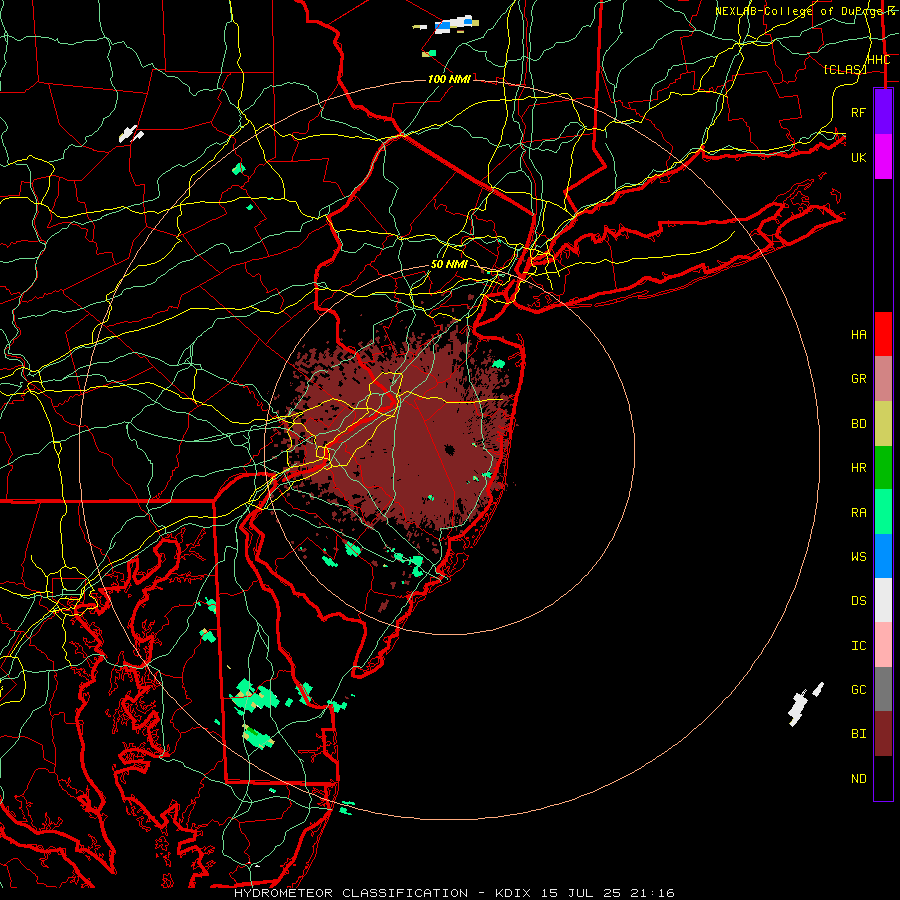
Task: Select the red HA legend color
Action: tap(883, 334)
